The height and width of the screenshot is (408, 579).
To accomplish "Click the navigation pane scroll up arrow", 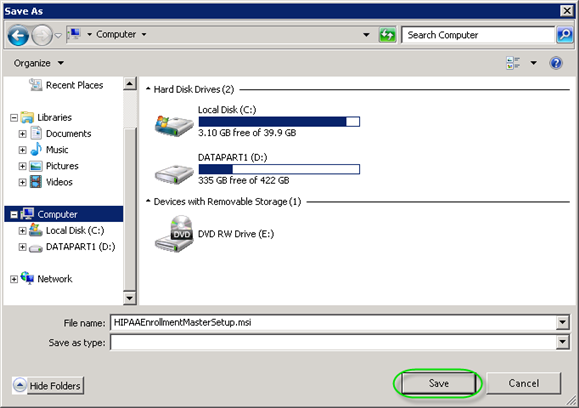I will (130, 84).
